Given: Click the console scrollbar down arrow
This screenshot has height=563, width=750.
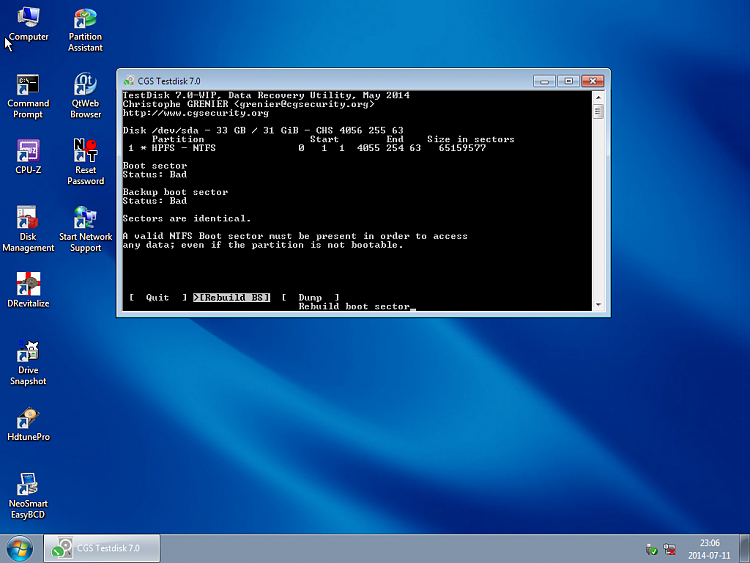Looking at the screenshot, I should [x=598, y=305].
